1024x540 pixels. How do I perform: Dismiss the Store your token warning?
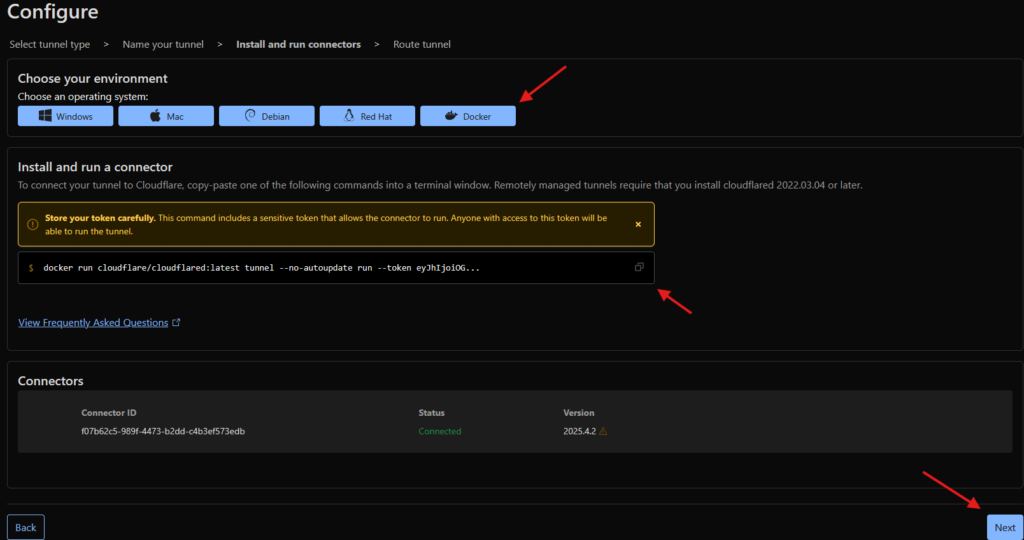click(x=638, y=224)
